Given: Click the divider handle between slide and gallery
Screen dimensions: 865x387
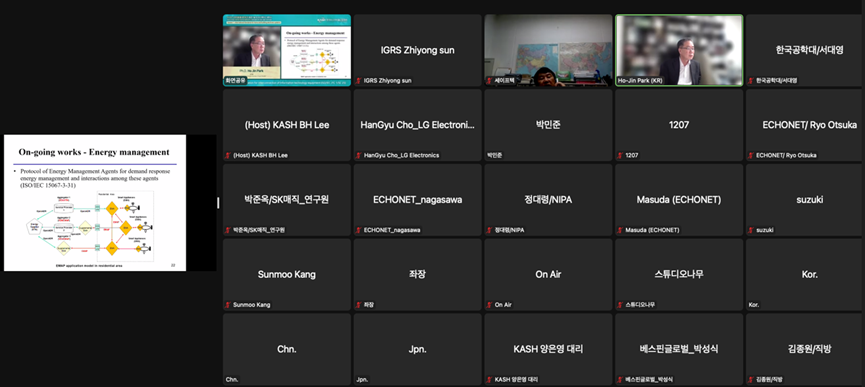Looking at the screenshot, I should click(x=218, y=203).
